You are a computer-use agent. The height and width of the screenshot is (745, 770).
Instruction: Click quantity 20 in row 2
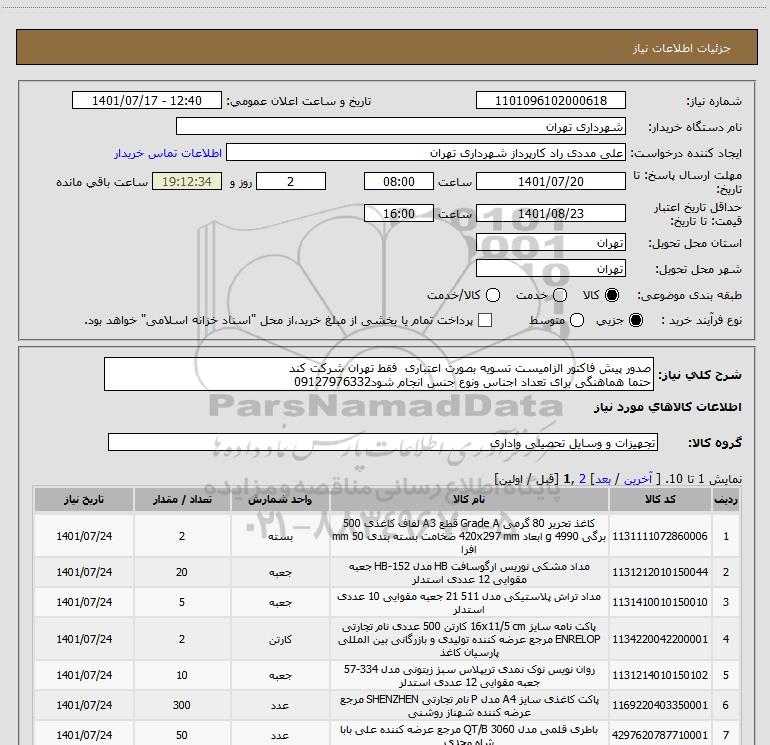(x=182, y=572)
